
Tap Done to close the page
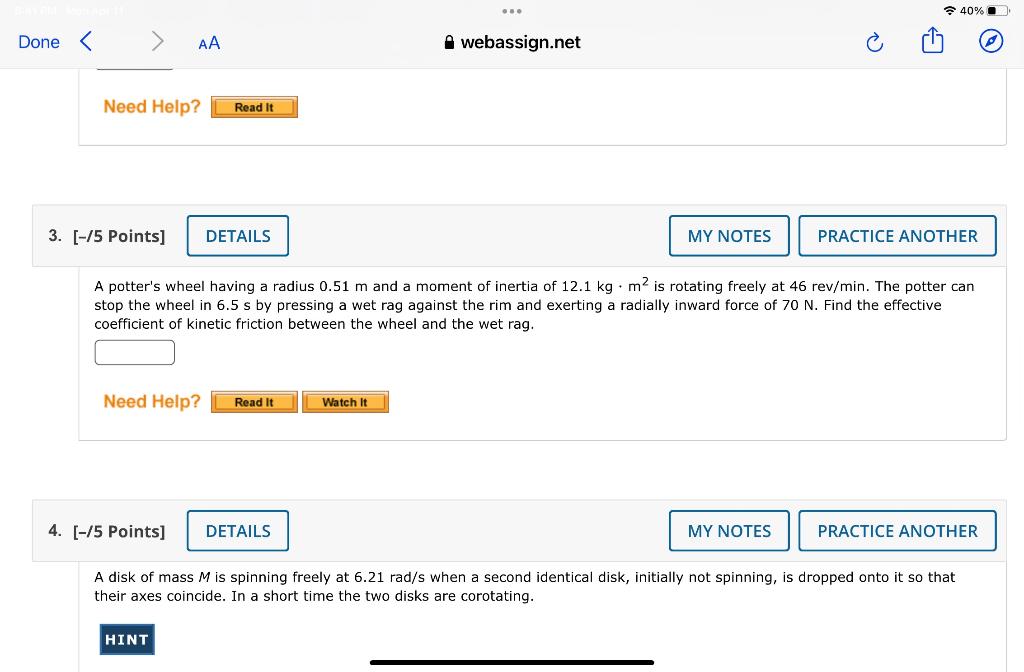(38, 42)
